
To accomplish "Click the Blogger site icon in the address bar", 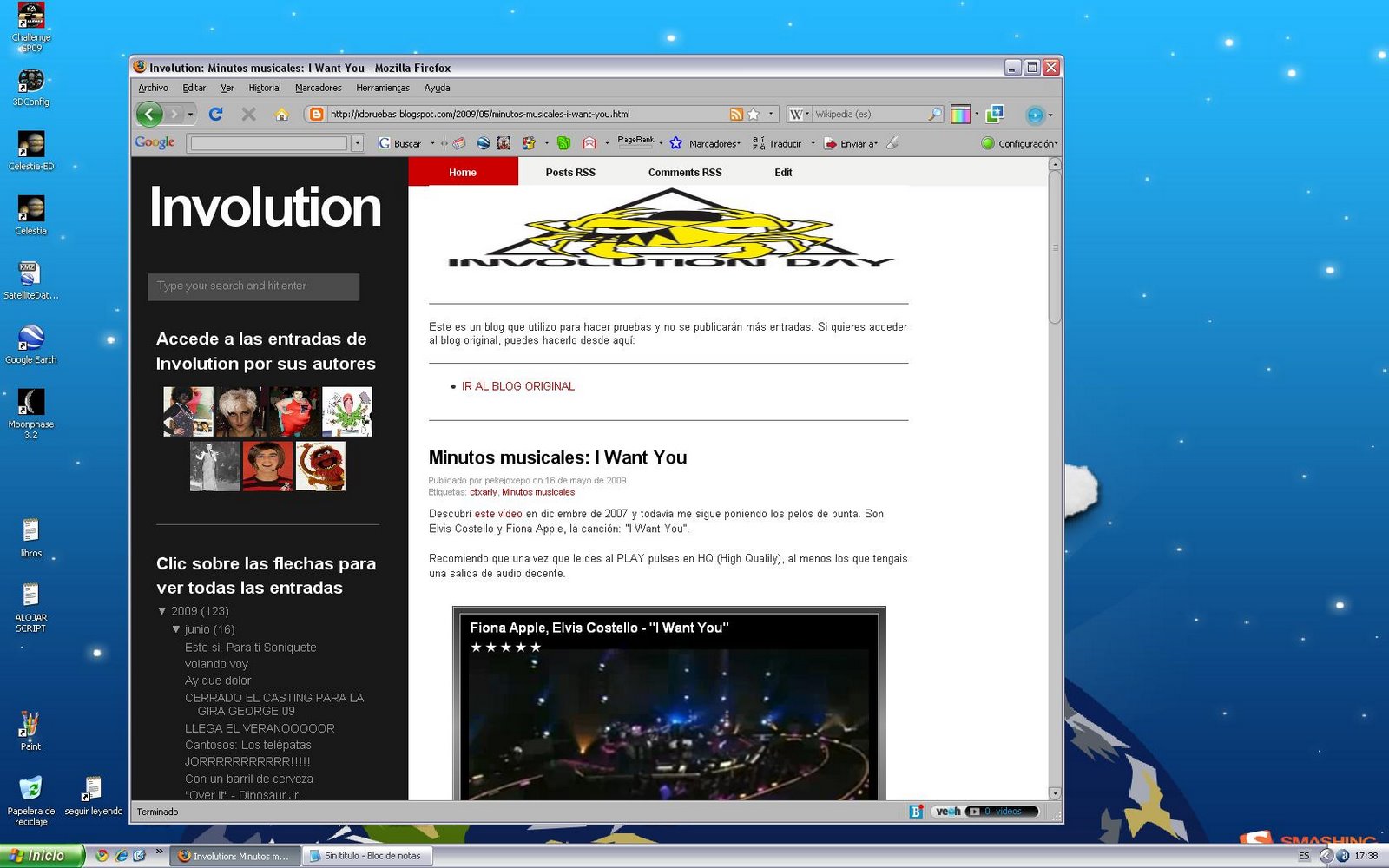I will pos(316,114).
